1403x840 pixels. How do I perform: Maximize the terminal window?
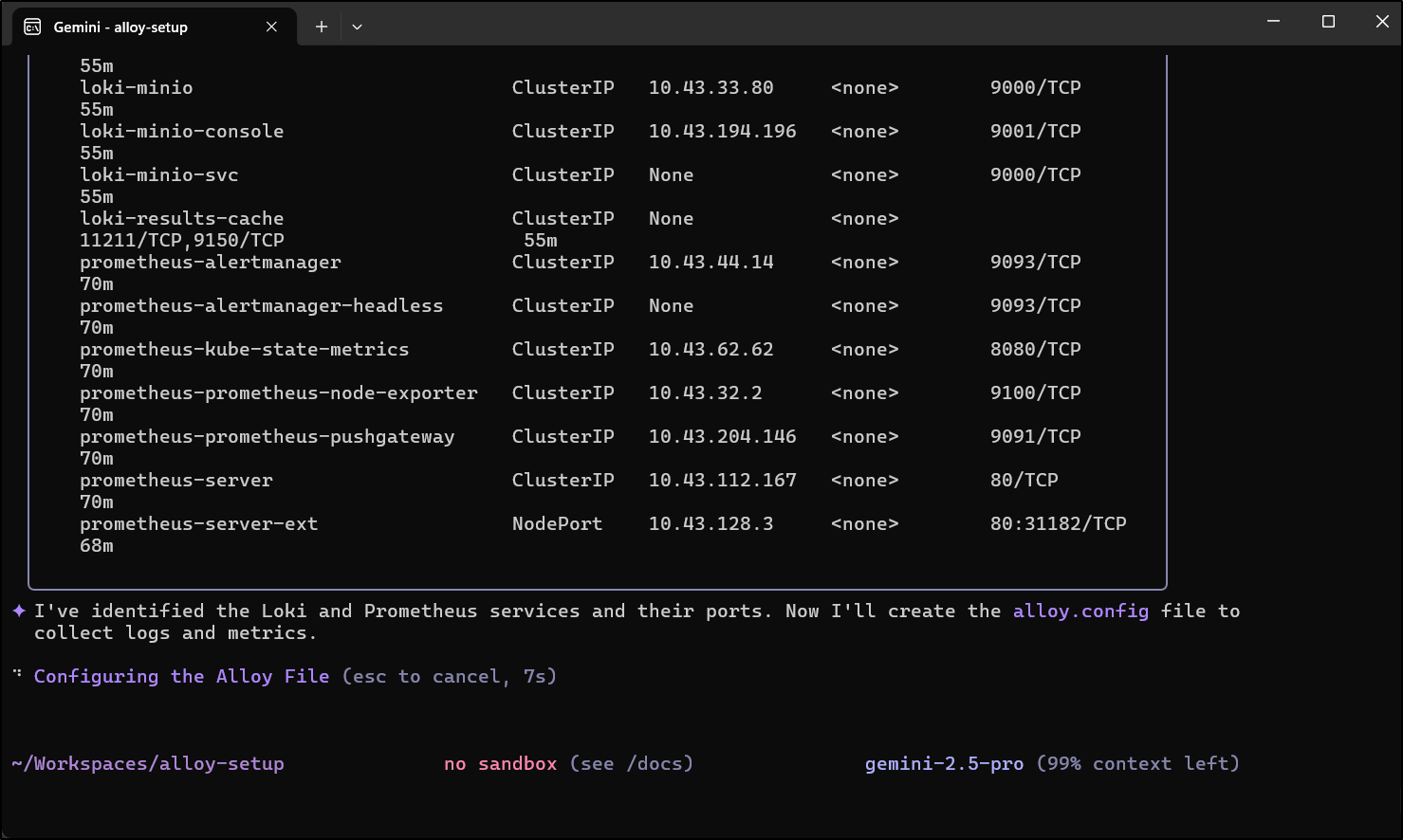(1328, 21)
